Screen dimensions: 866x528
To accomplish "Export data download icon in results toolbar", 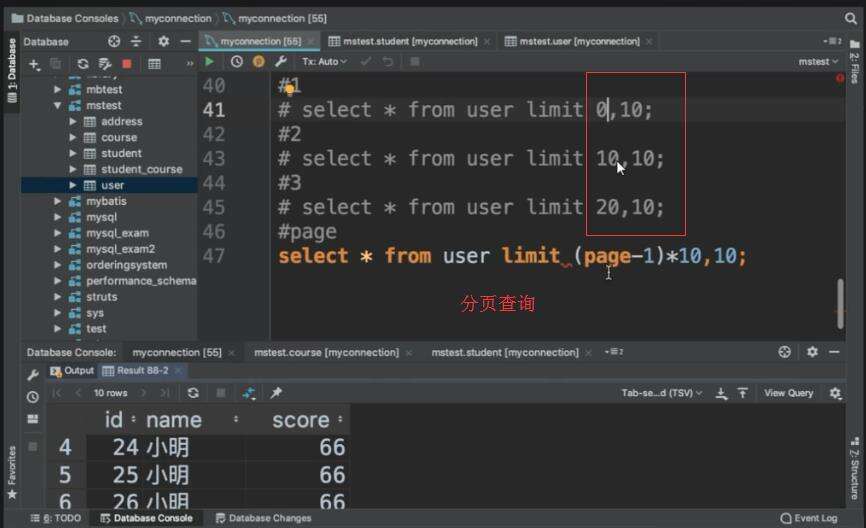I will point(721,393).
